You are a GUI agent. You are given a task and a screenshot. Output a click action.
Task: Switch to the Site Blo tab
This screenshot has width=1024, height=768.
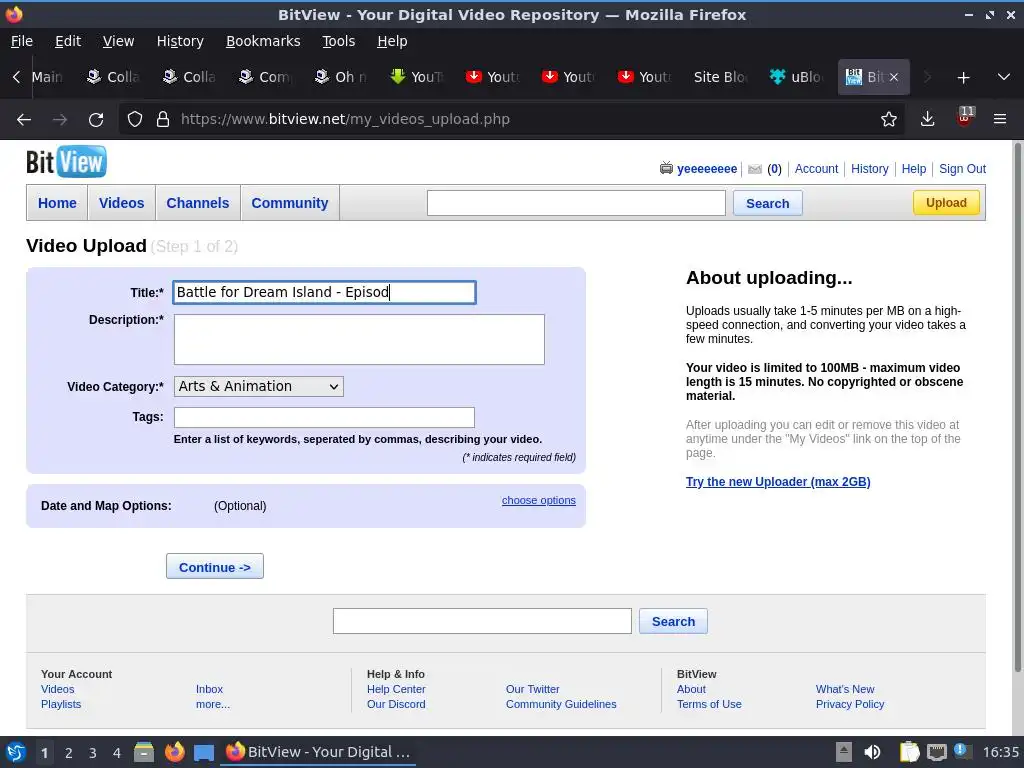720,77
